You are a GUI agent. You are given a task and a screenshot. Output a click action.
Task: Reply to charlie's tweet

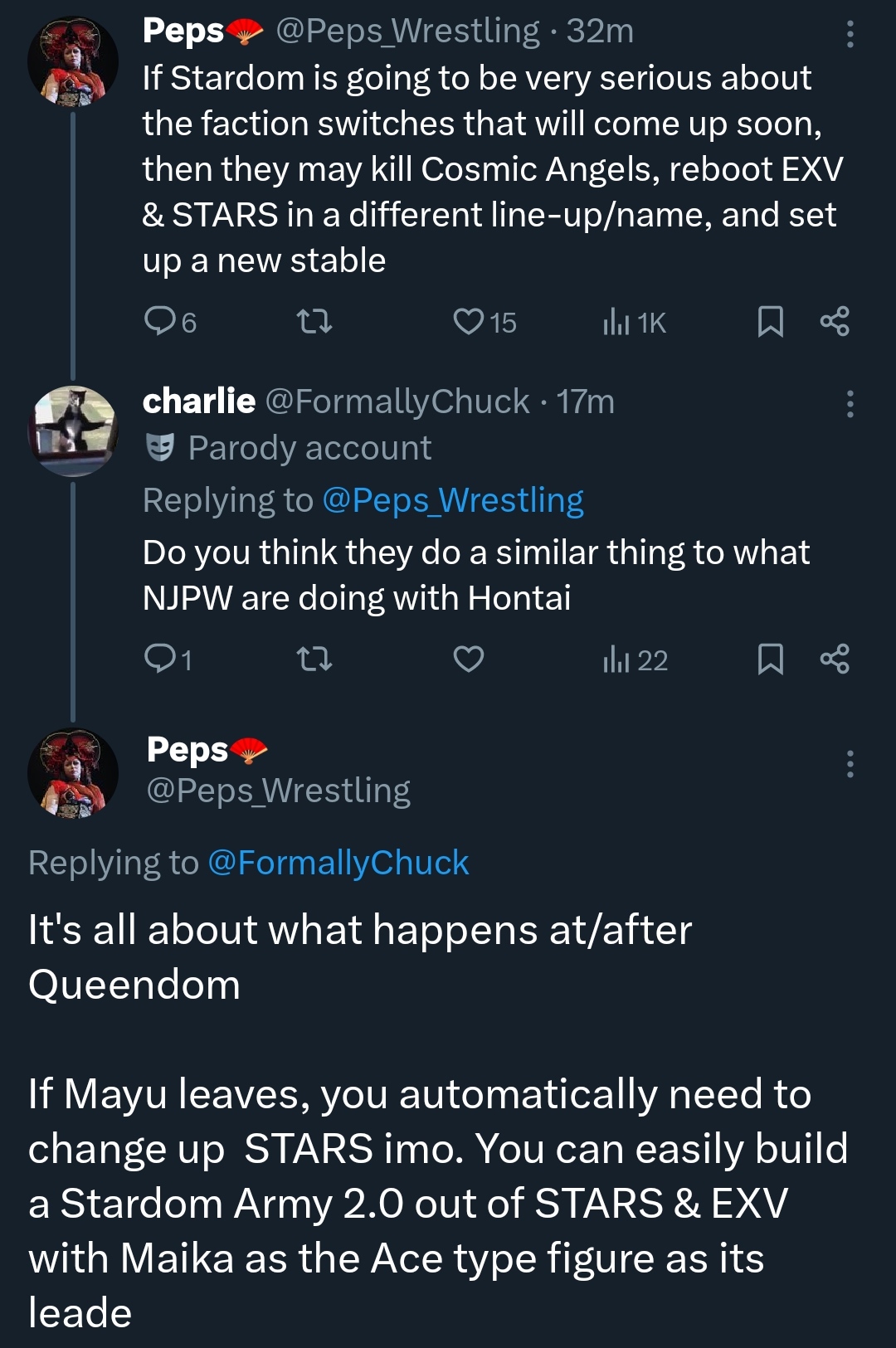point(158,659)
